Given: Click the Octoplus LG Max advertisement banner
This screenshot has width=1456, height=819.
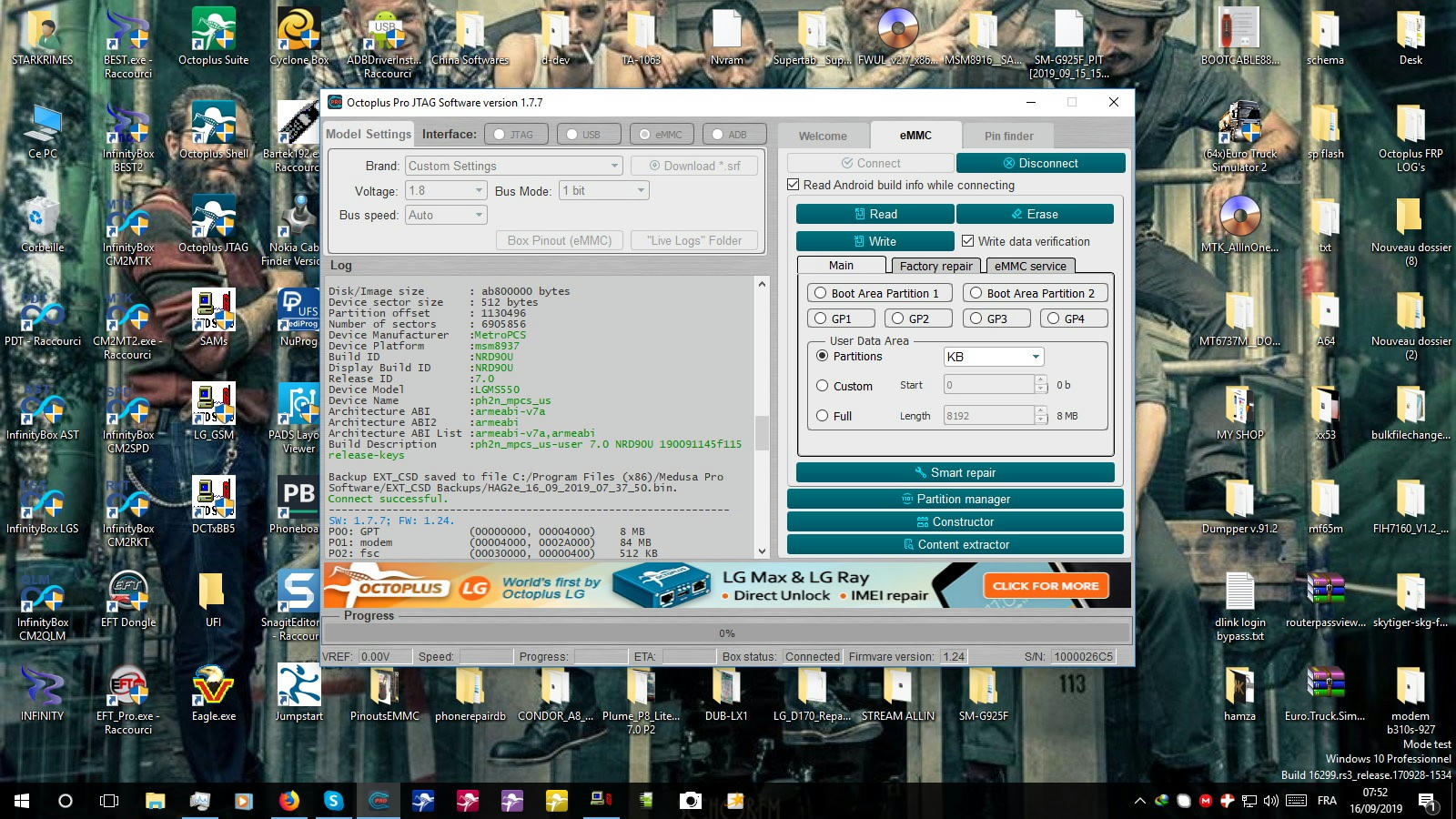Looking at the screenshot, I should click(727, 585).
